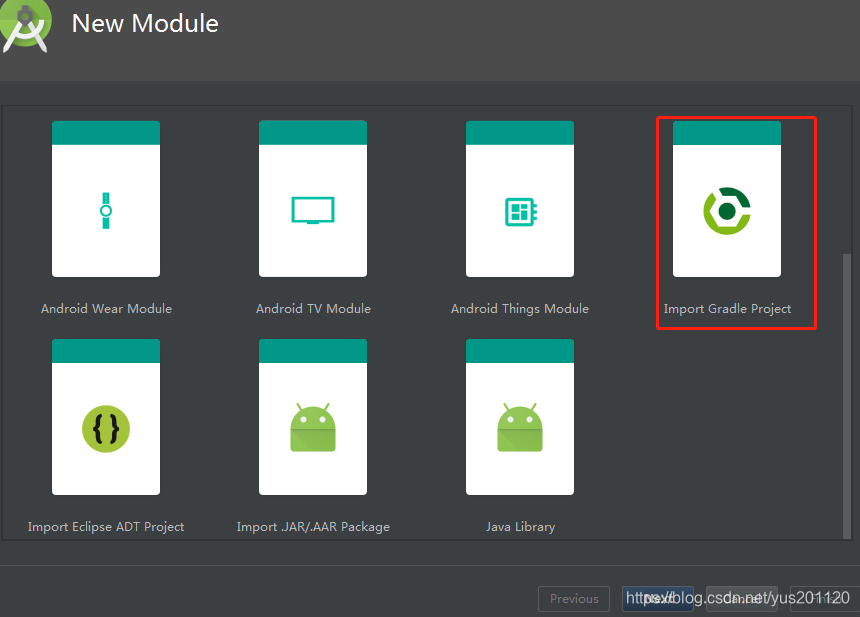Screen dimensions: 860x617
Task: Go back with the Previous button
Action: (x=574, y=599)
